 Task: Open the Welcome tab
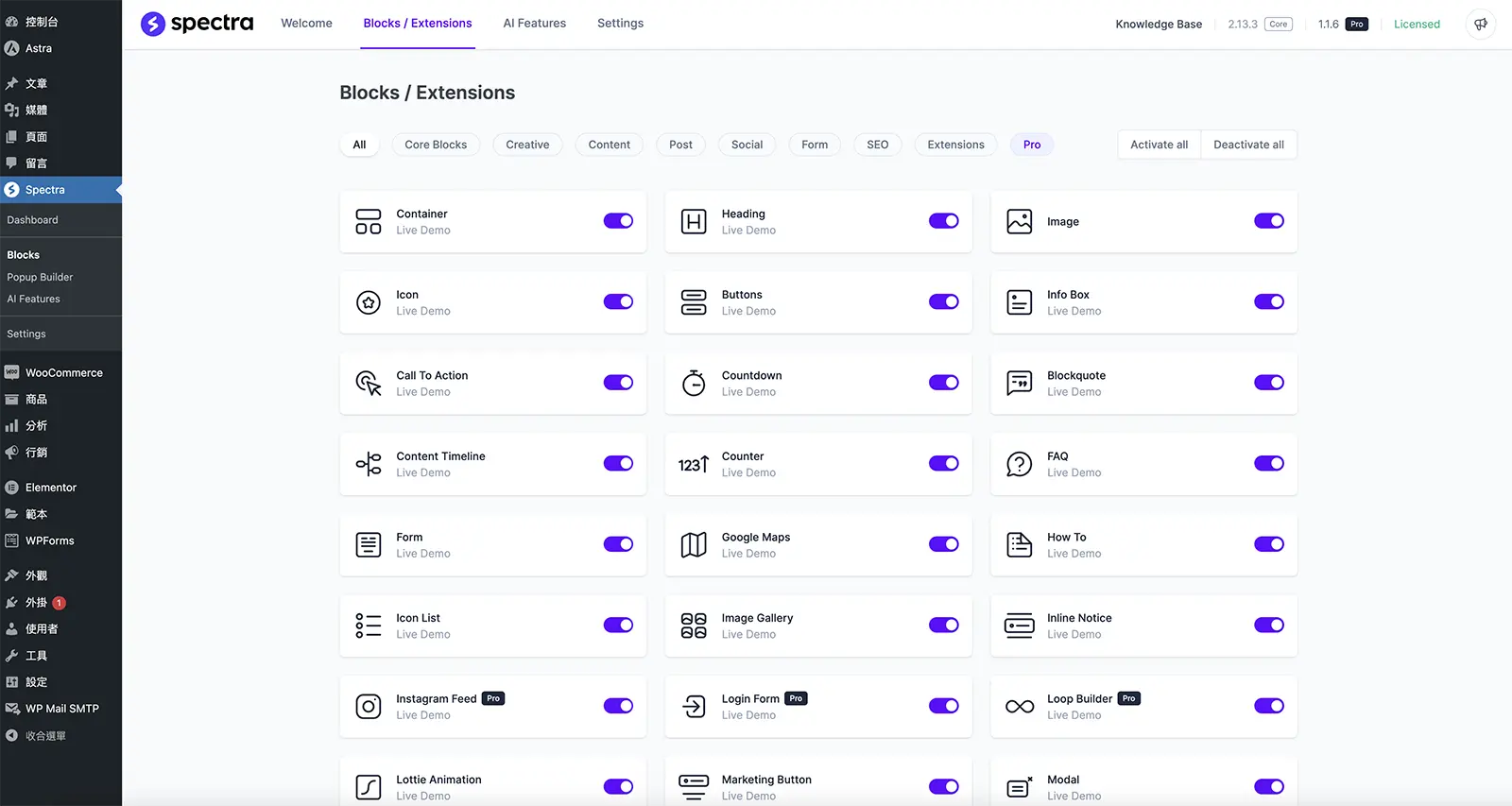(x=306, y=24)
